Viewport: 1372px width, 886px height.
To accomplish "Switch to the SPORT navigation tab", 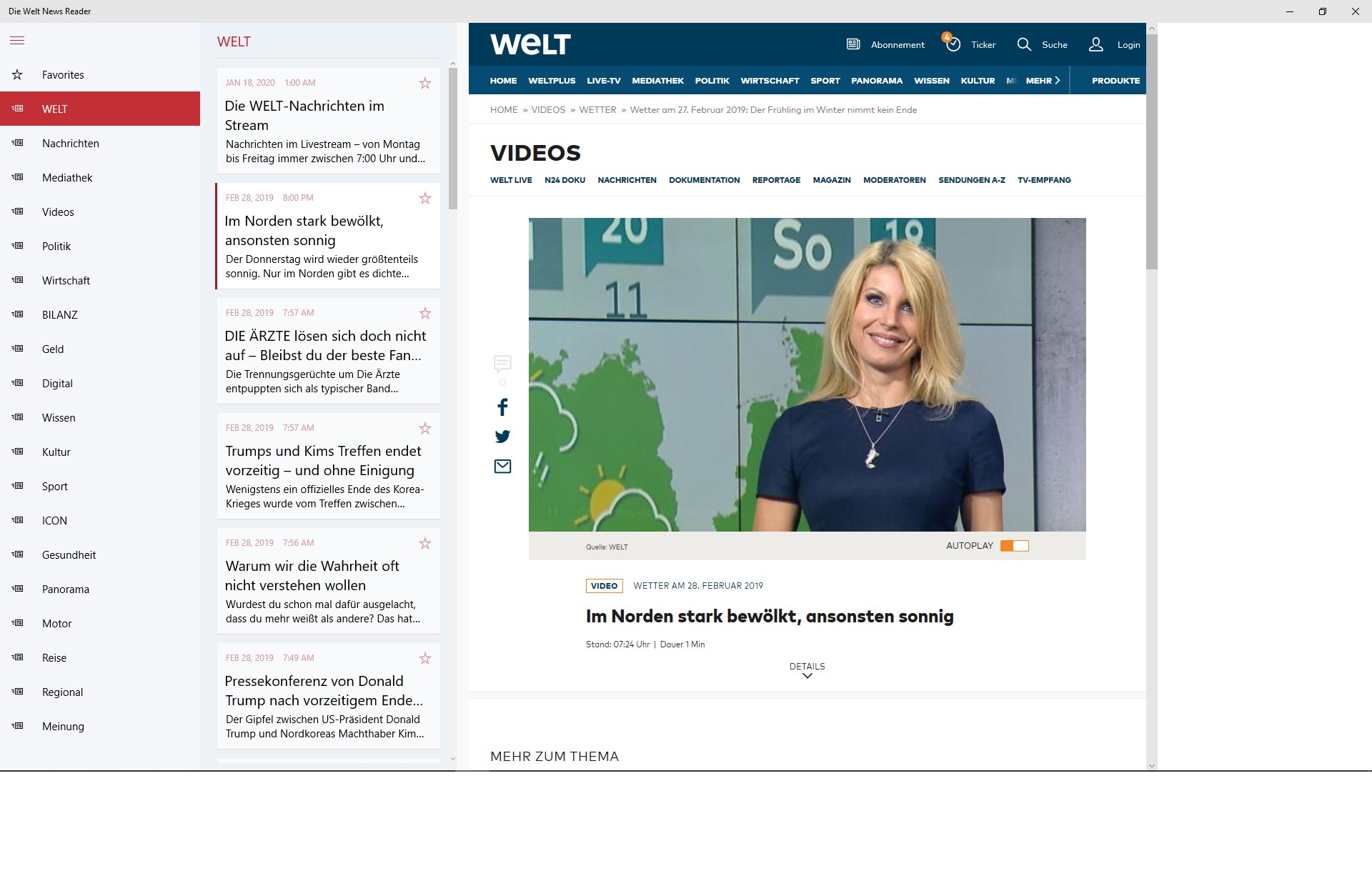I will pos(825,81).
